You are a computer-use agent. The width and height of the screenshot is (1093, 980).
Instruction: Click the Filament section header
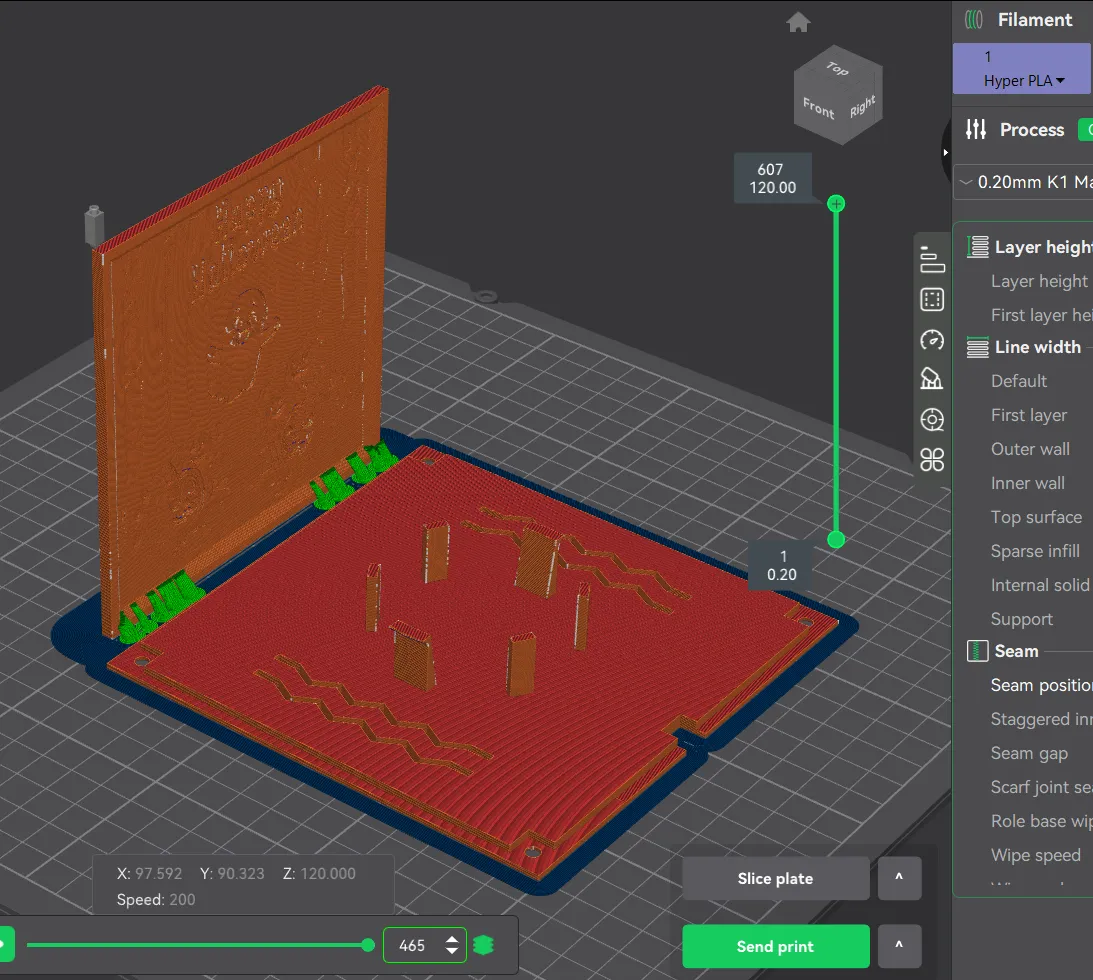click(x=1034, y=20)
